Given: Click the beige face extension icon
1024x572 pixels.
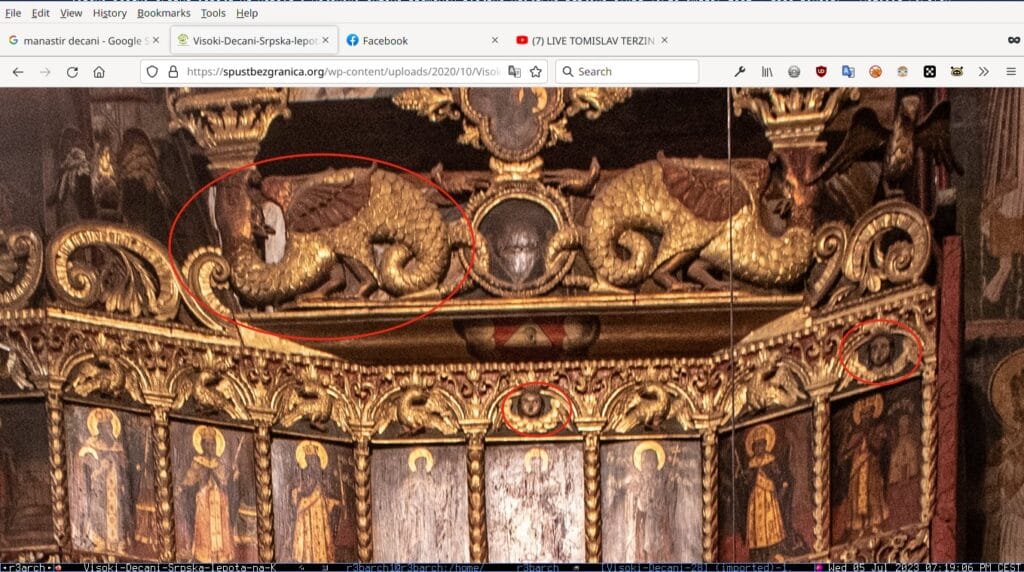Looking at the screenshot, I should [903, 72].
